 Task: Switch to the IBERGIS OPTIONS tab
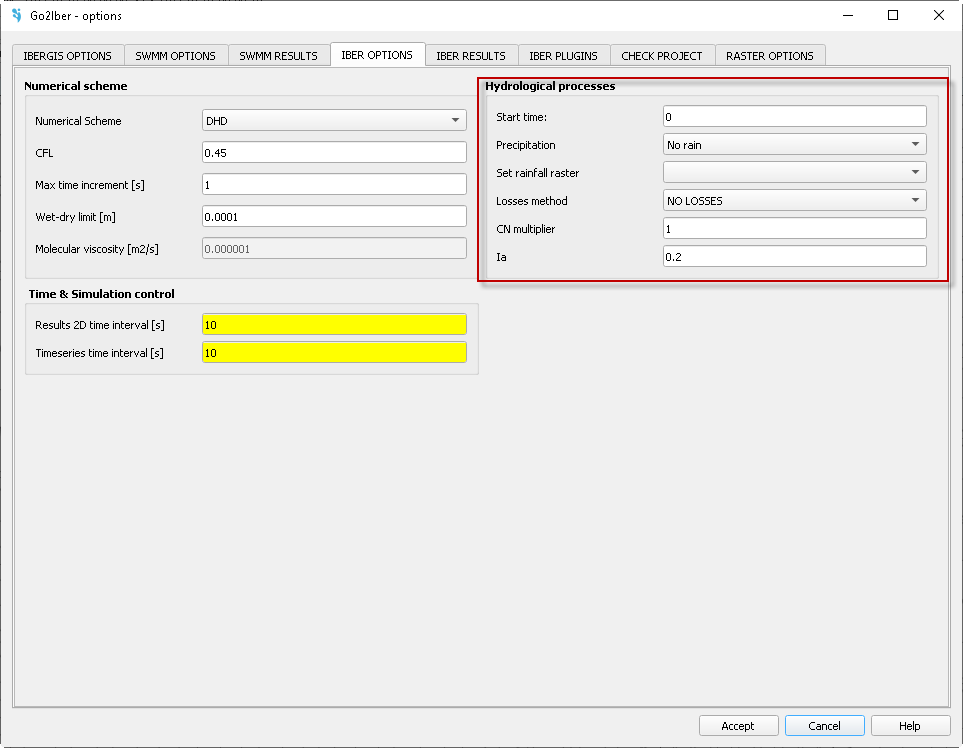coord(68,56)
